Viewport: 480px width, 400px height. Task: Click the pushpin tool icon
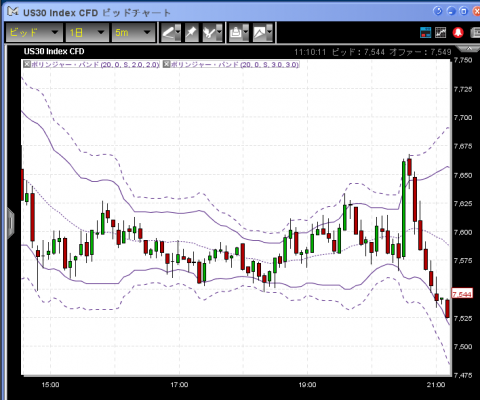click(x=192, y=33)
